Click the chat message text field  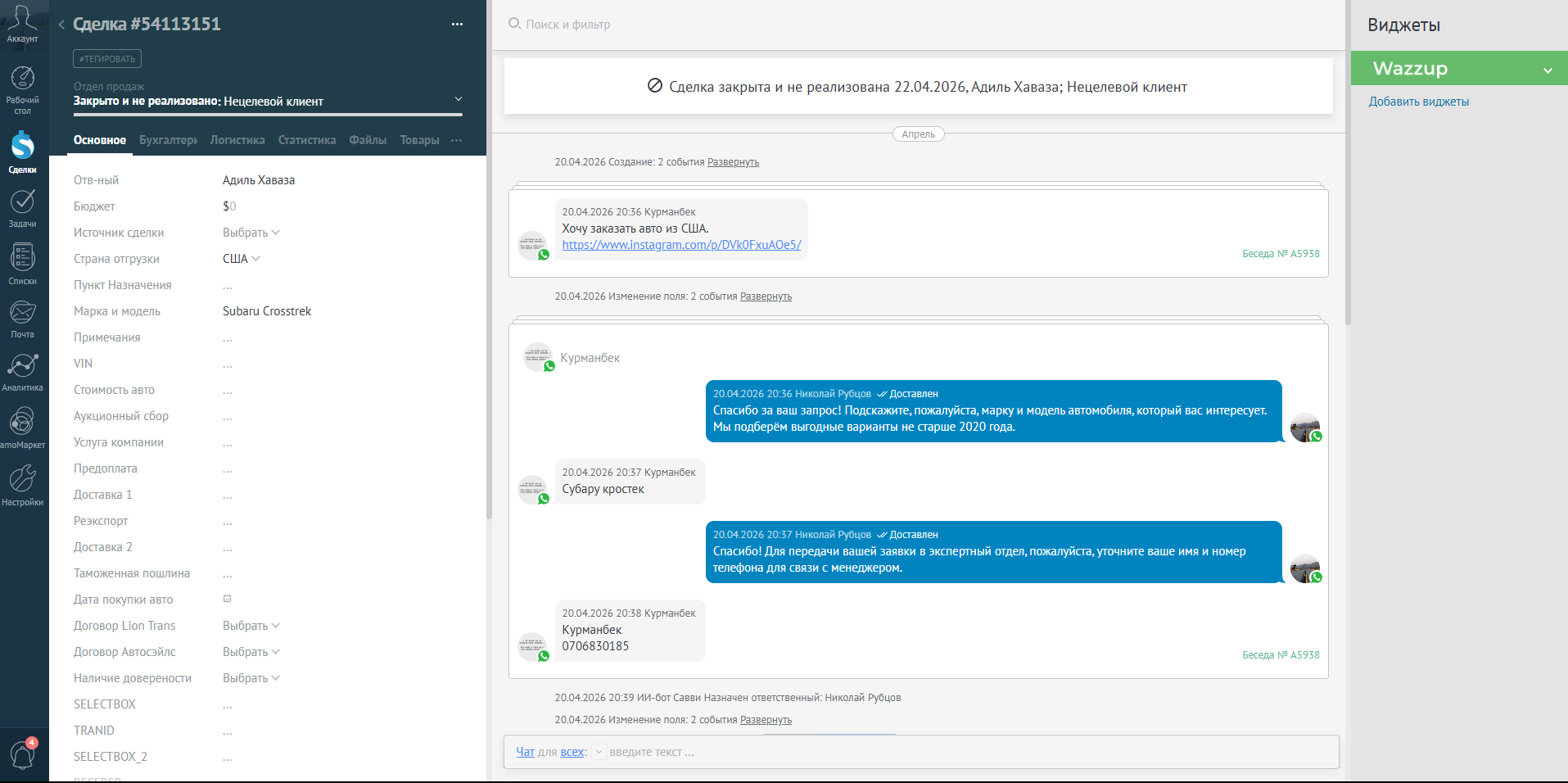[x=970, y=752]
